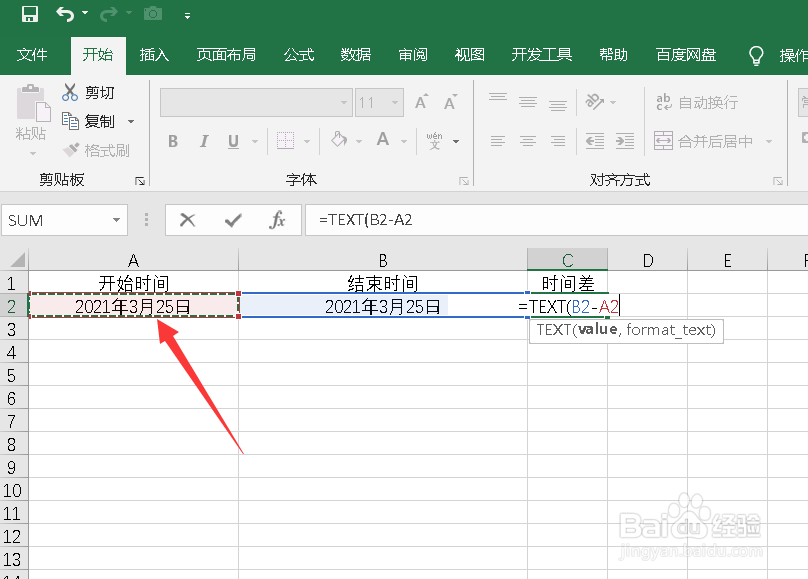Image resolution: width=808 pixels, height=579 pixels.
Task: Click the Save icon in quick access toolbar
Action: [x=29, y=14]
